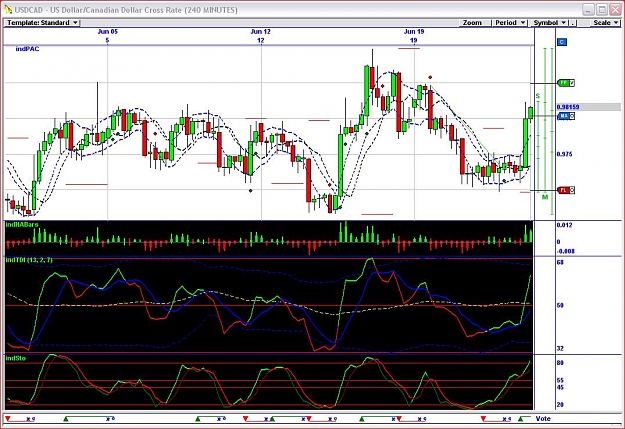The width and height of the screenshot is (625, 429).
Task: Click the green M marker below the gauge
Action: pos(545,197)
